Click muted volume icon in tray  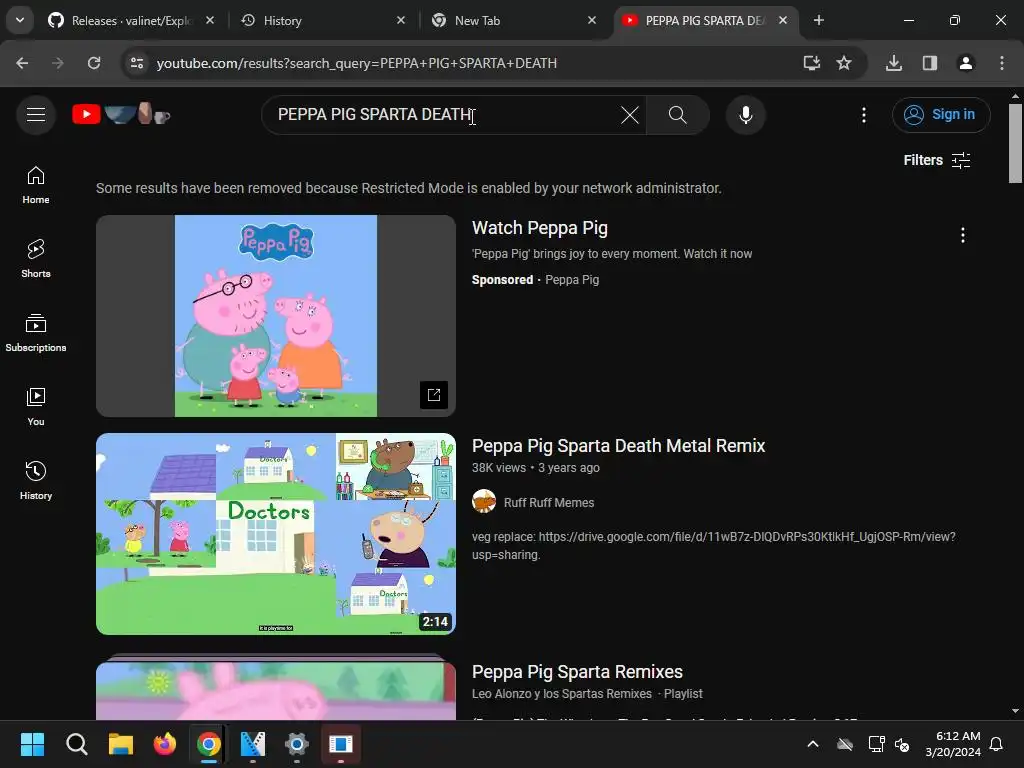point(902,744)
